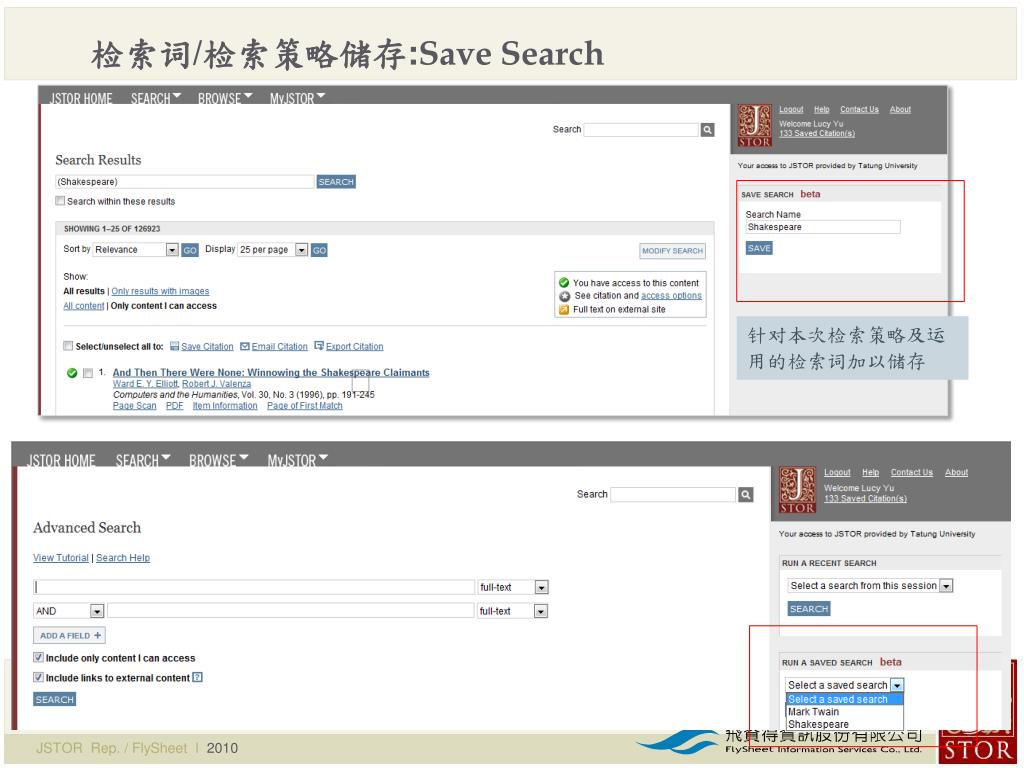Click the magnifier search icon in the Advanced Search page

click(746, 495)
